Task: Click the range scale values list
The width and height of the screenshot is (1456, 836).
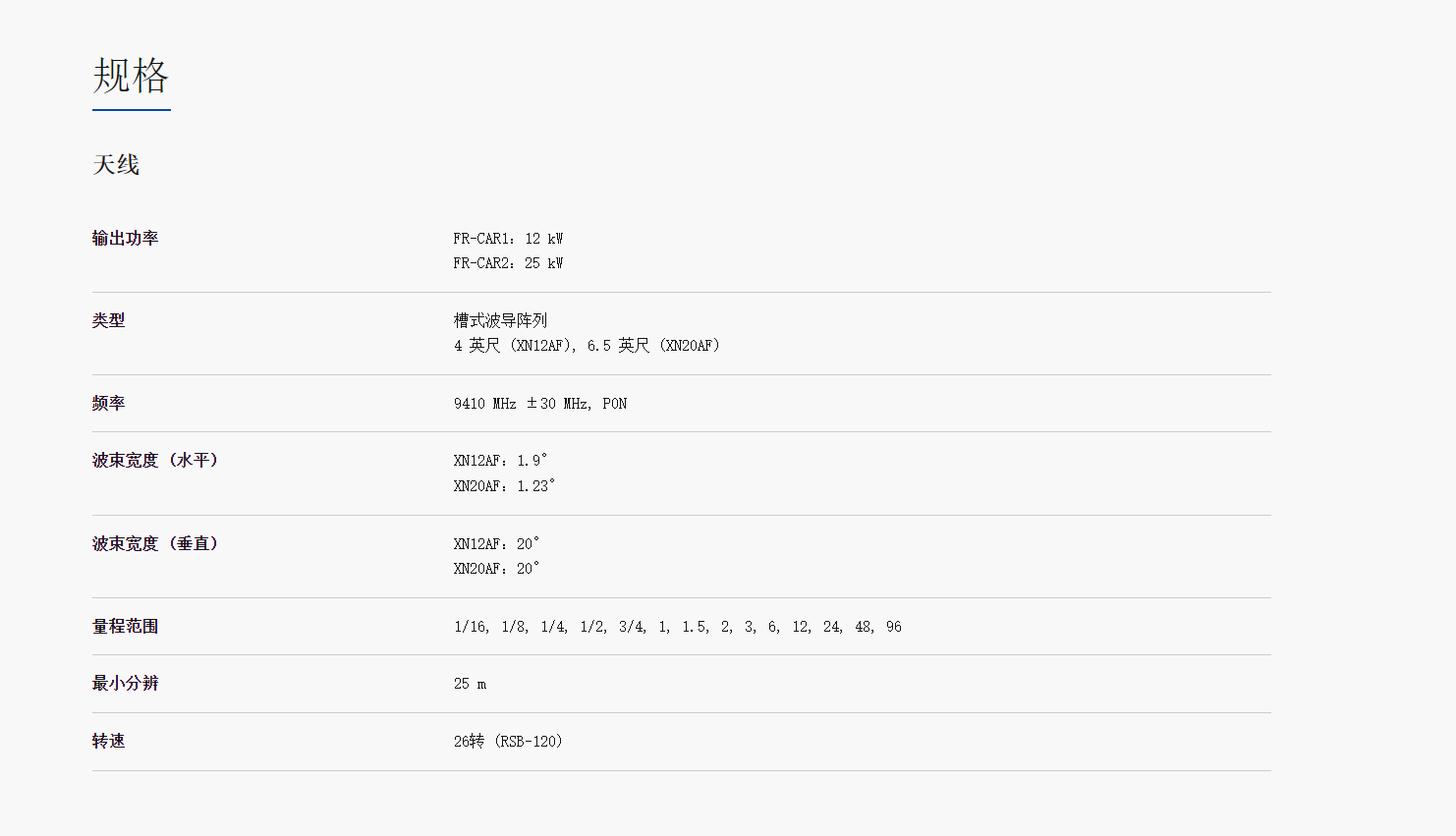Action: (678, 627)
